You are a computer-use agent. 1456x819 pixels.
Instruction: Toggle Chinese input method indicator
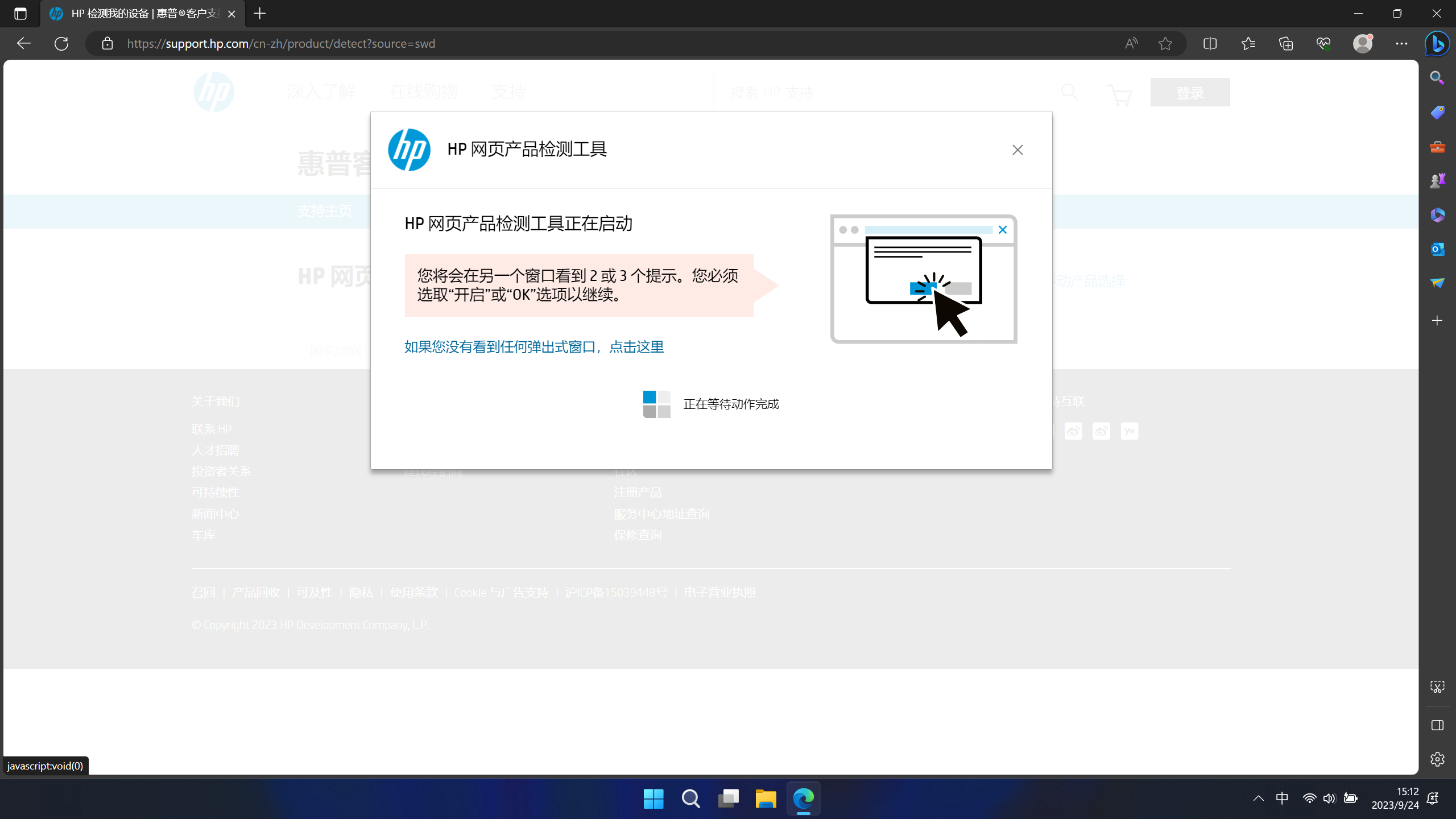coord(1282,799)
